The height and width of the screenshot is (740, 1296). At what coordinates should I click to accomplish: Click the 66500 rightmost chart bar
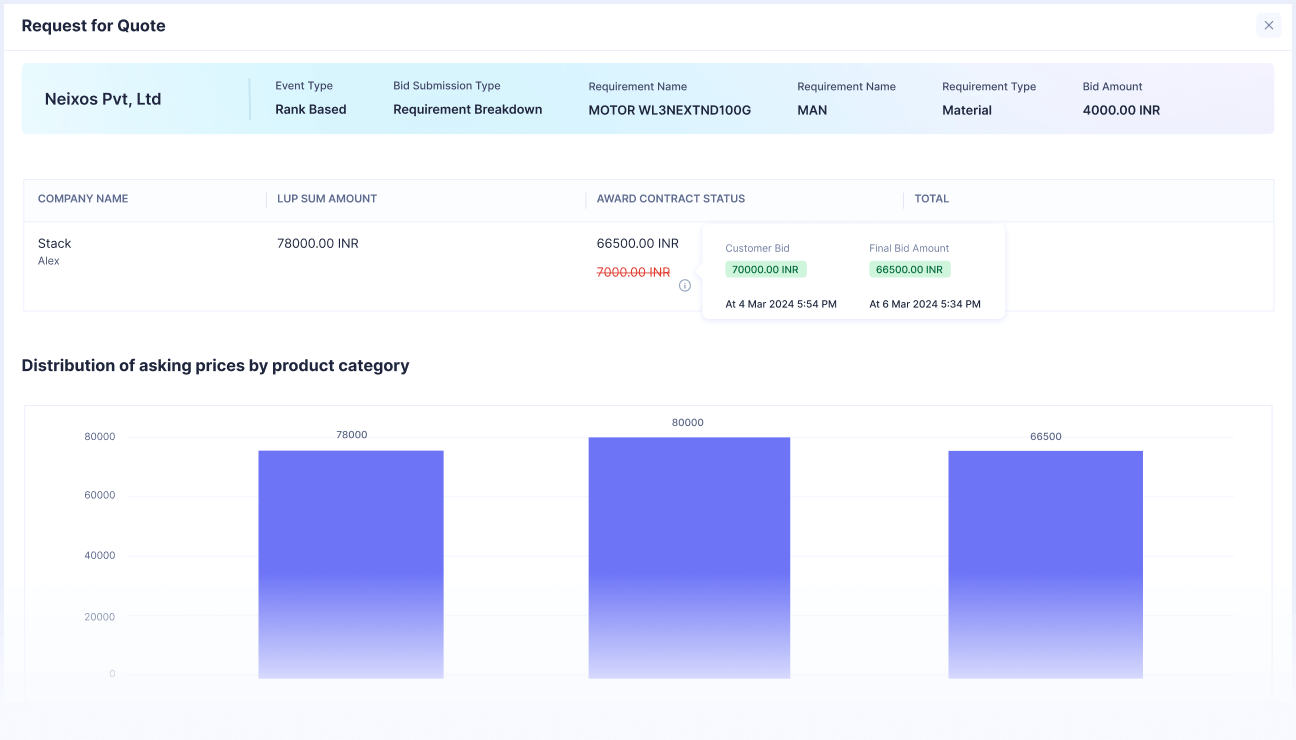[1045, 560]
